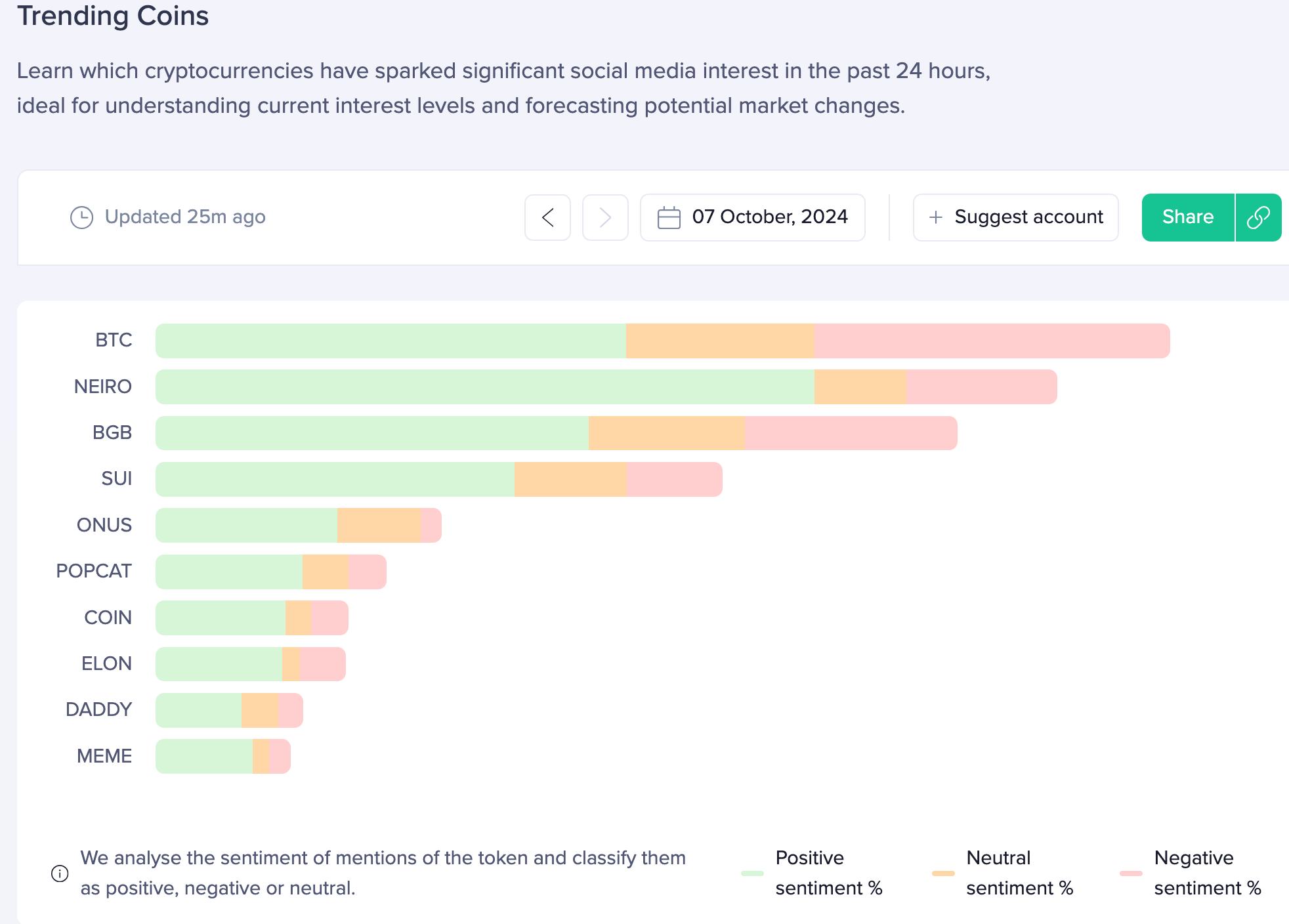
Task: Click the green Share button
Action: (x=1188, y=217)
